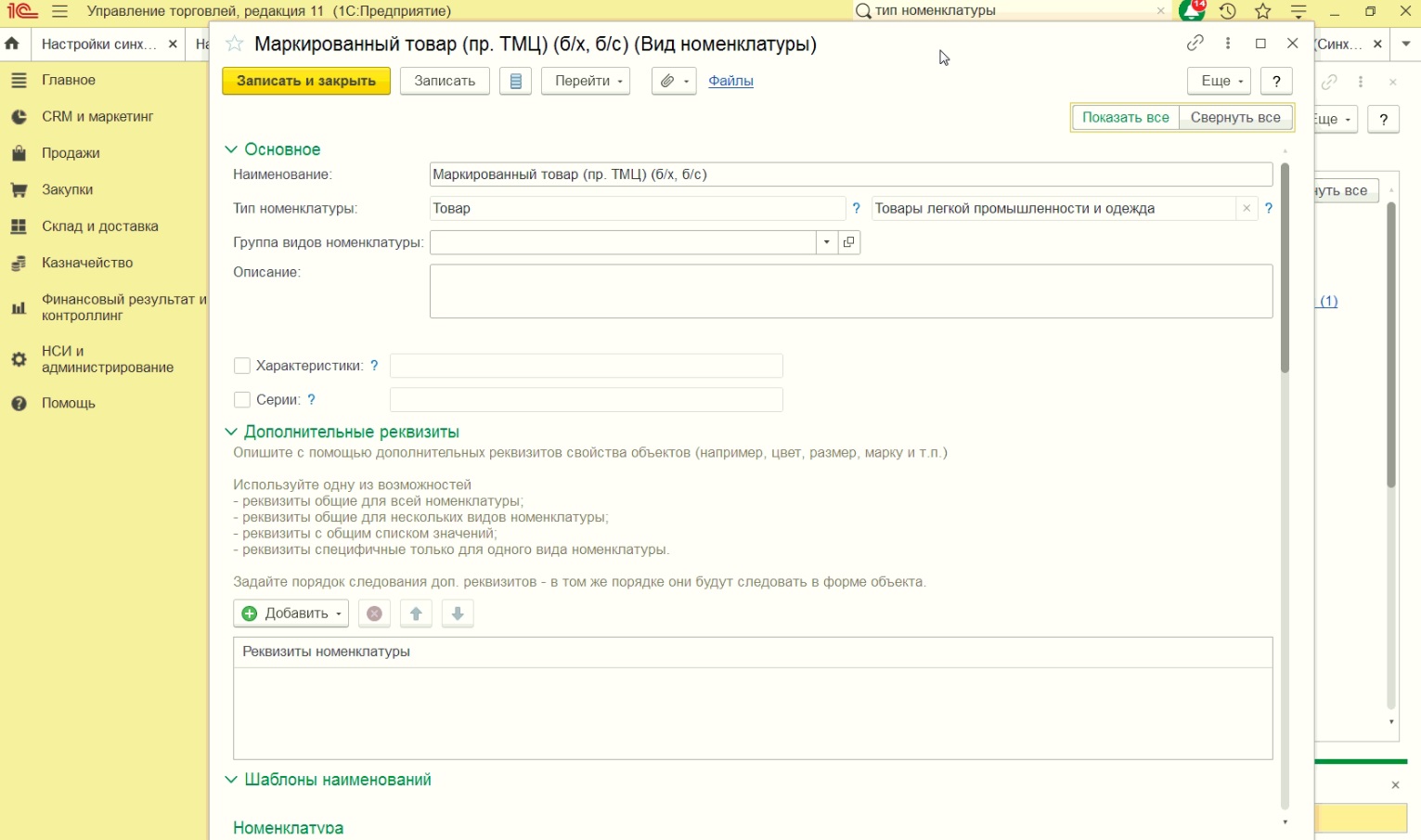Image resolution: width=1421 pixels, height=840 pixels.
Task: Collapse the Основное section
Action: tap(231, 149)
